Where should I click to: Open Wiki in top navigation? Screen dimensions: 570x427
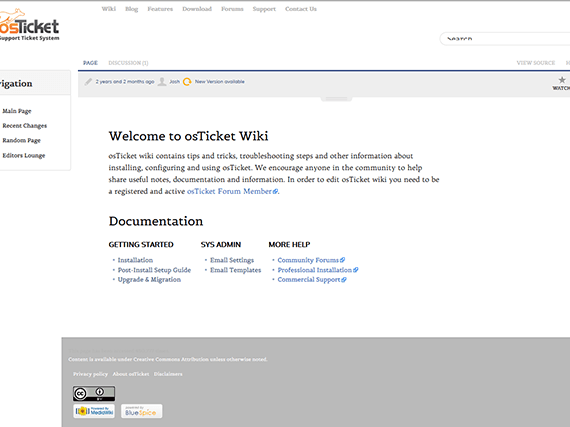point(109,9)
